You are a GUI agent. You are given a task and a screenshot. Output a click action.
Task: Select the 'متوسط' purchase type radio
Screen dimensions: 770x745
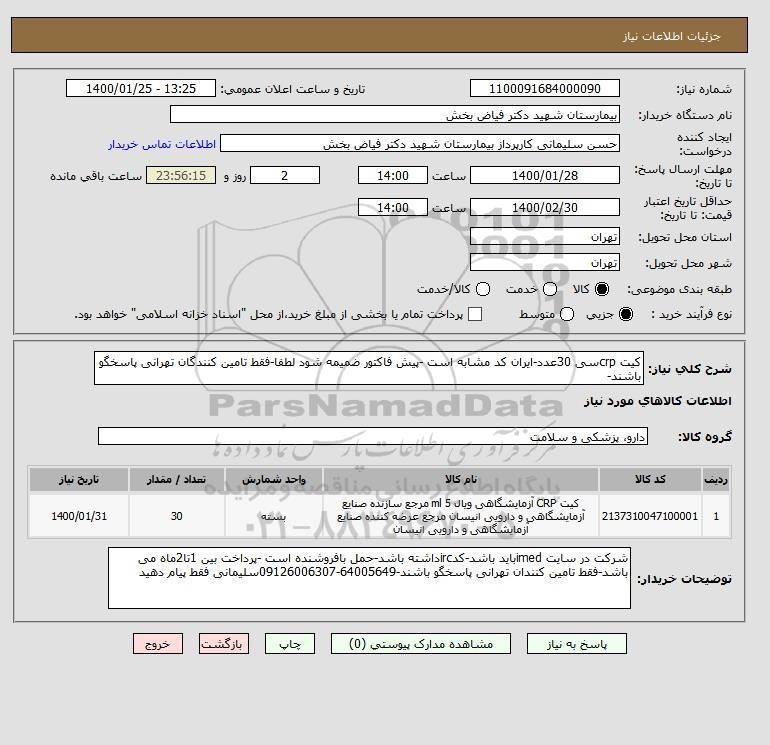click(x=567, y=314)
